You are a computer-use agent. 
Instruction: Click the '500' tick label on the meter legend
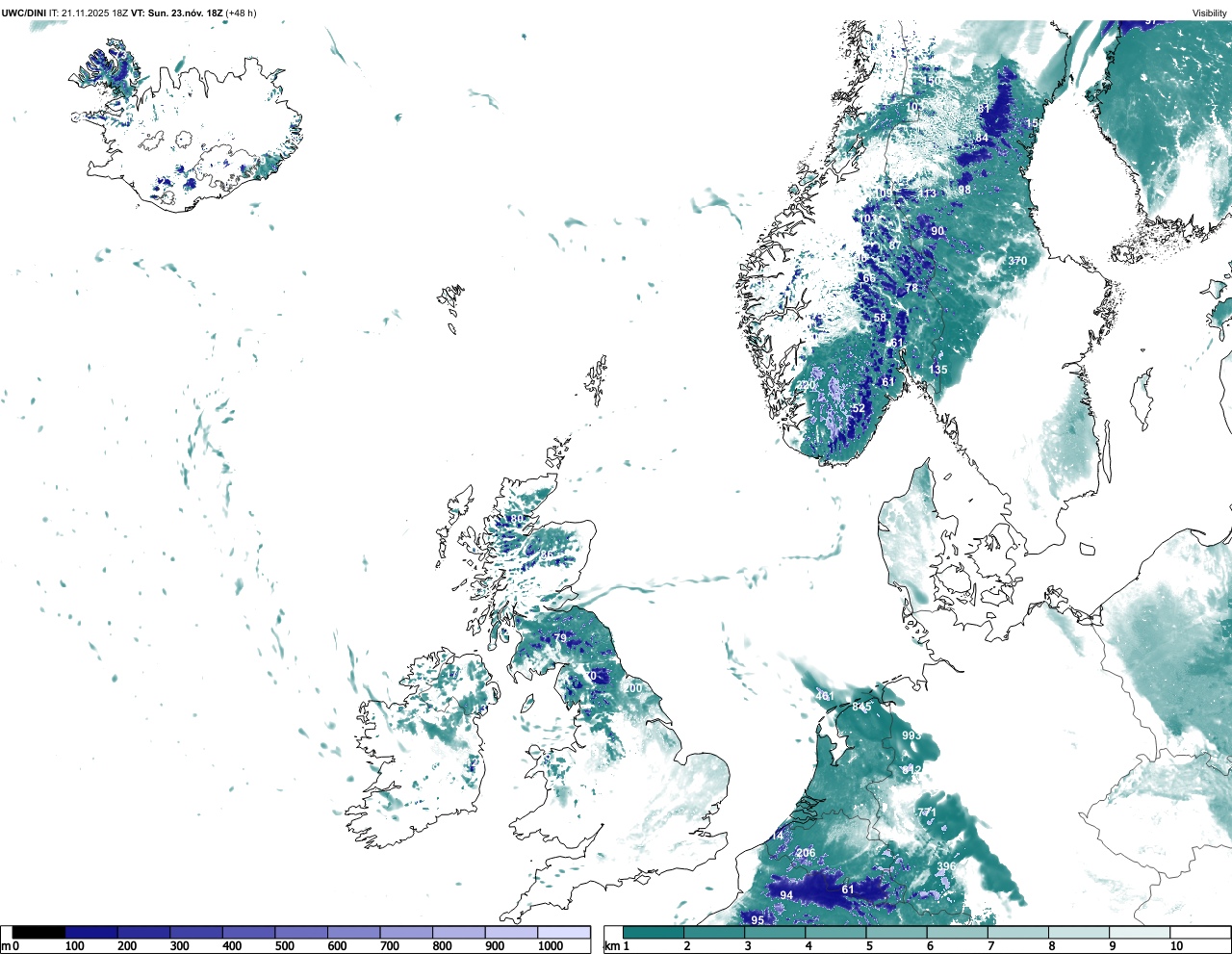(284, 946)
